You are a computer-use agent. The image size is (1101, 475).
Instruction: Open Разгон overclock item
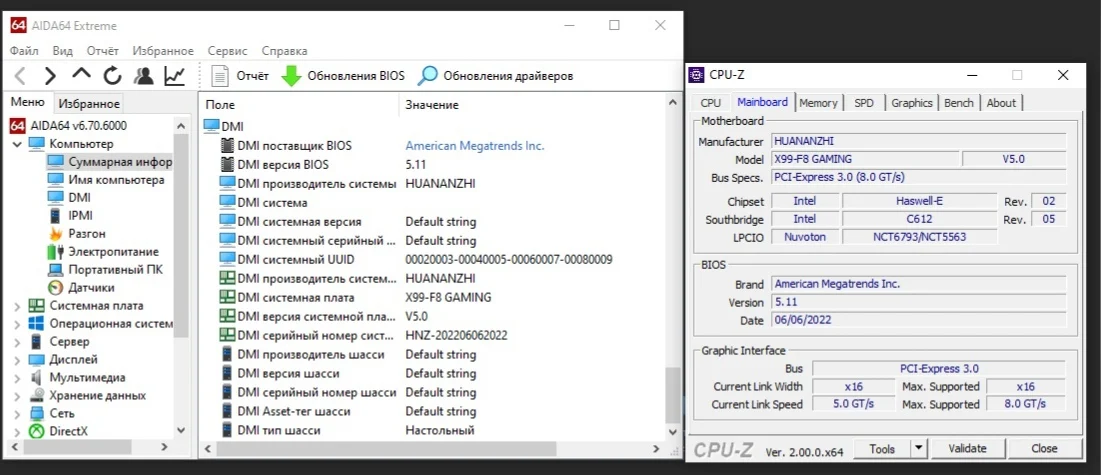click(77, 233)
